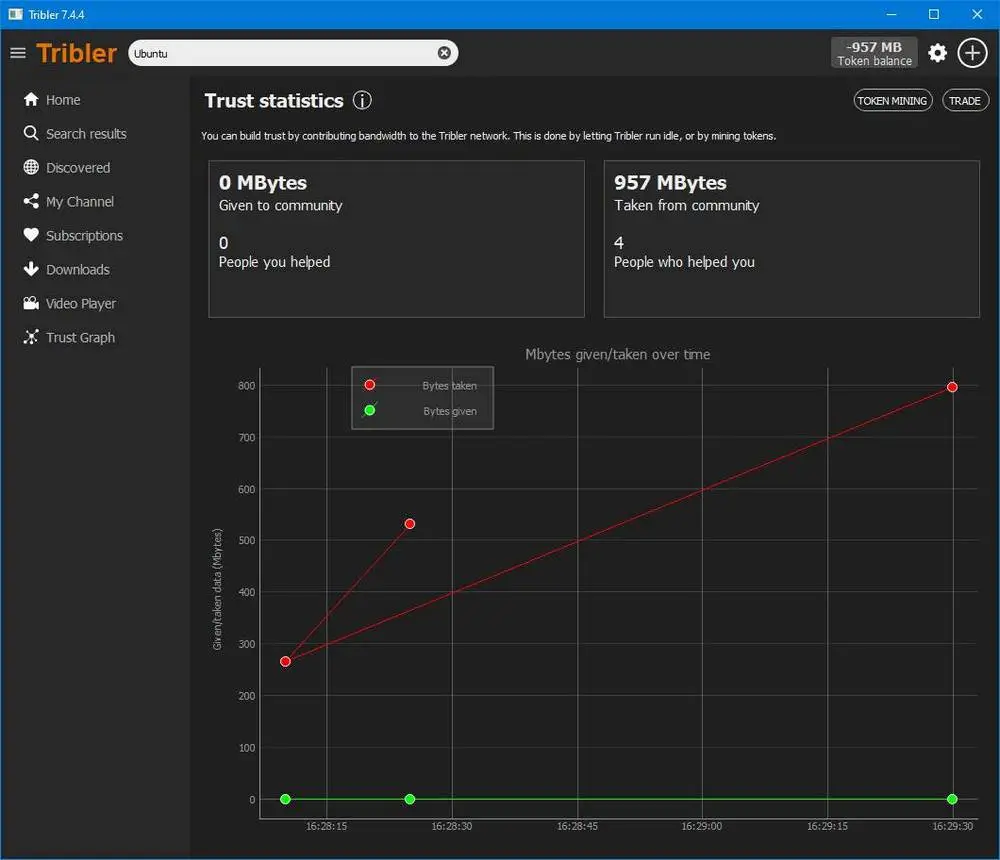Click the People who helped you label
The width and height of the screenshot is (1000, 860).
click(684, 262)
